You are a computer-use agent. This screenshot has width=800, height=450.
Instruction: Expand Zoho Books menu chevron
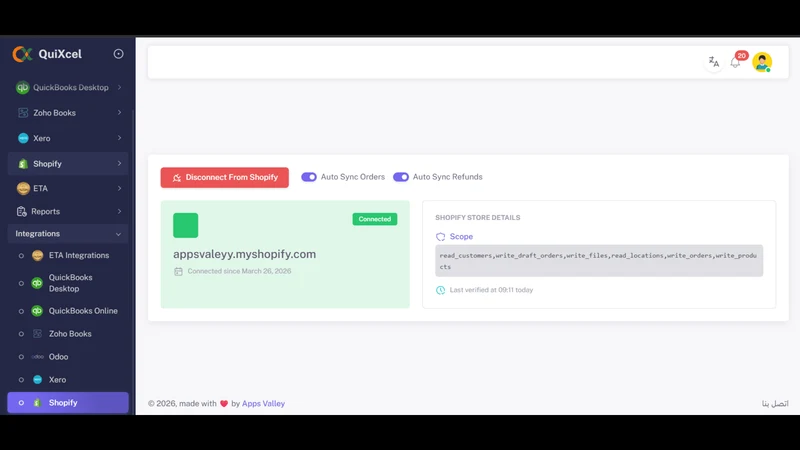tap(119, 112)
